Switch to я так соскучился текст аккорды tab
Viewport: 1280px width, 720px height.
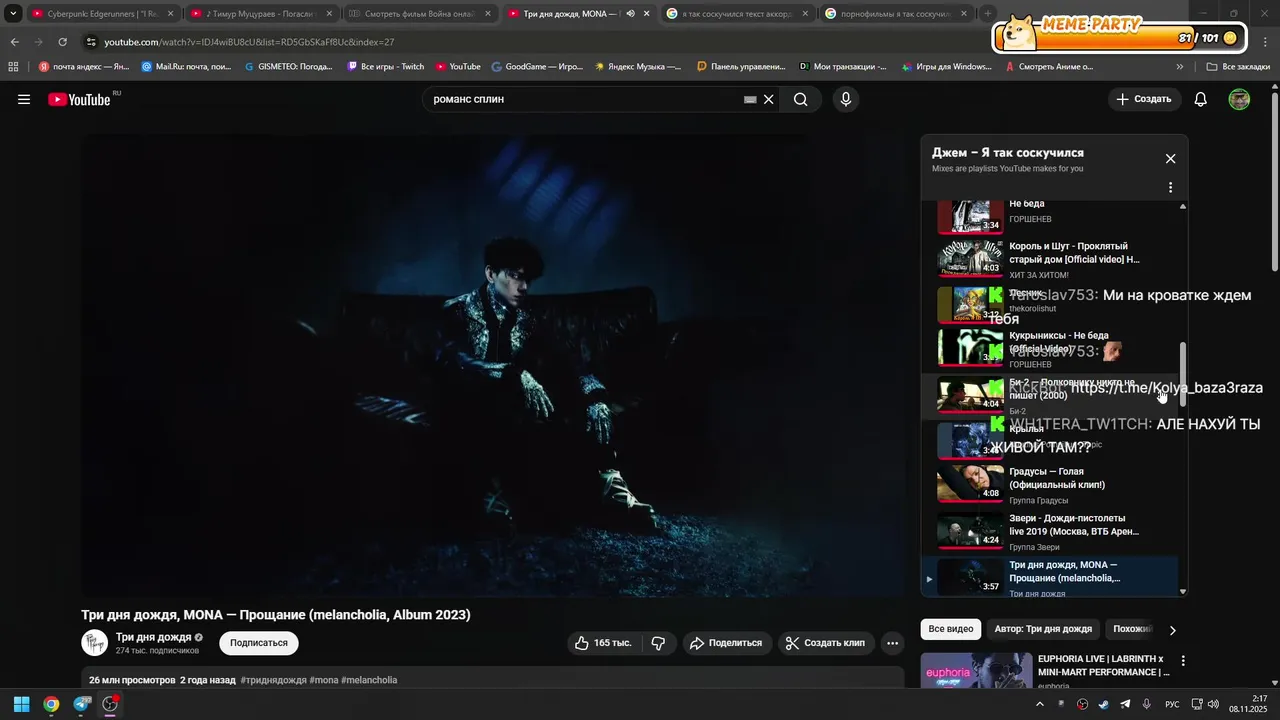(x=738, y=14)
